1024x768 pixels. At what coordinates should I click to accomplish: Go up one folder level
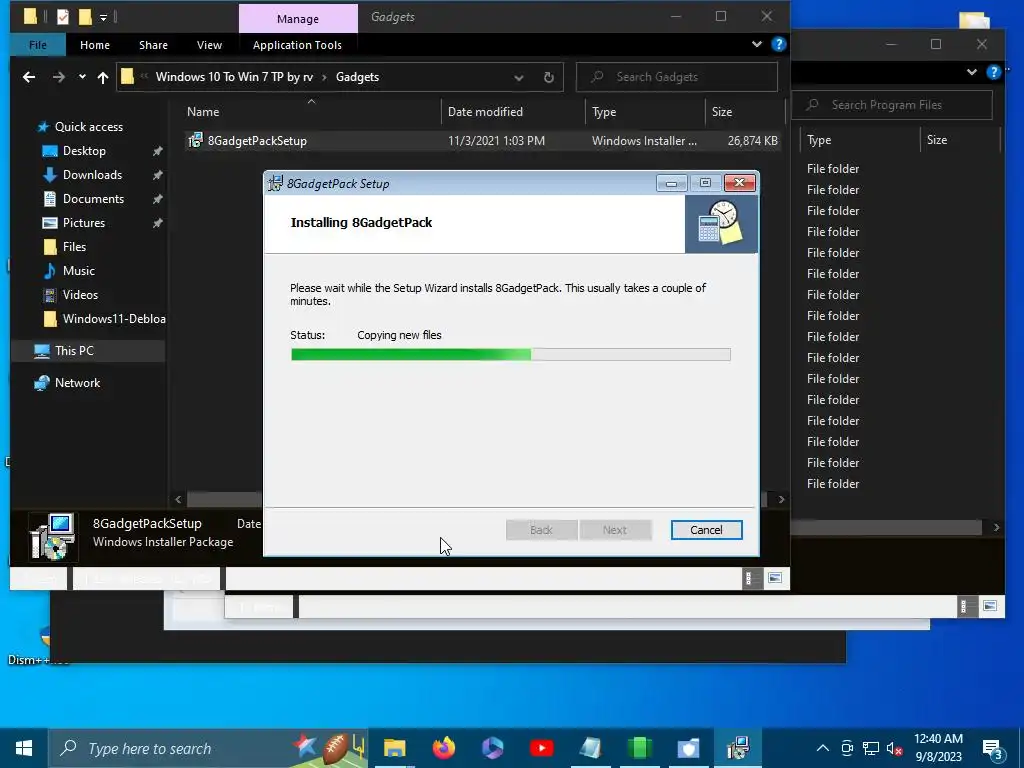[x=103, y=77]
